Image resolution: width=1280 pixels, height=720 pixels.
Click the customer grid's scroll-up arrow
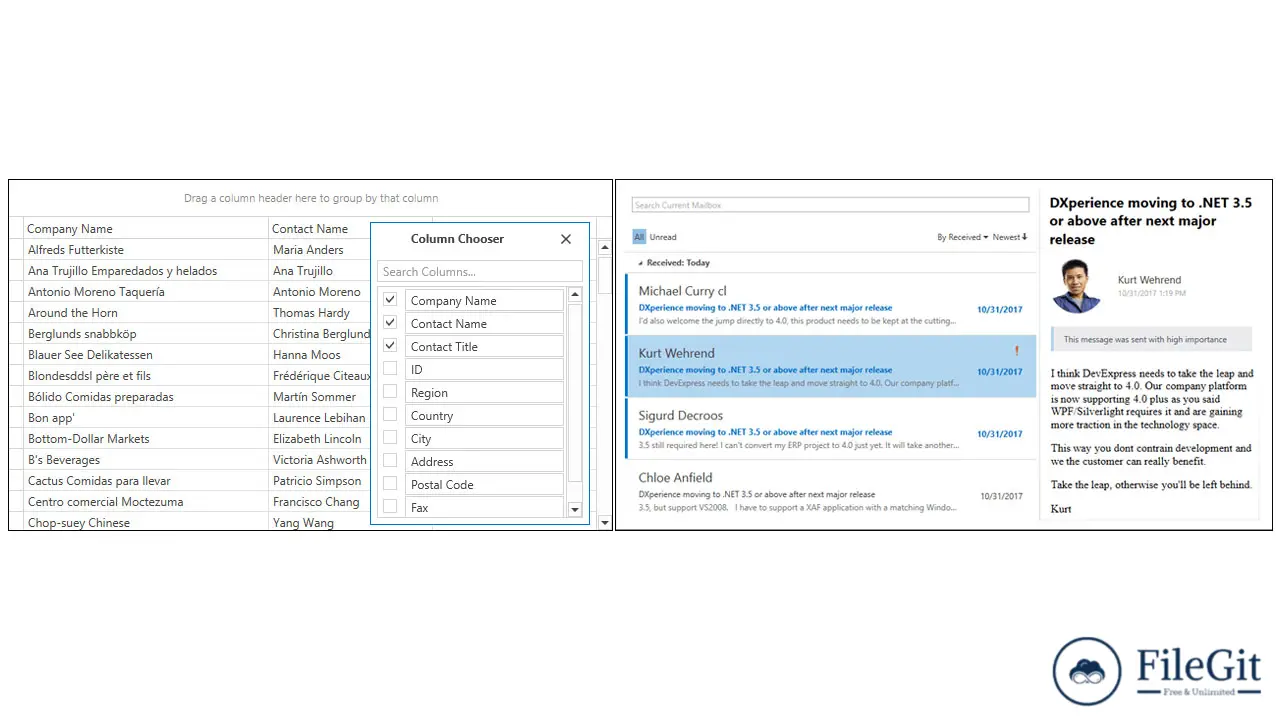(604, 247)
